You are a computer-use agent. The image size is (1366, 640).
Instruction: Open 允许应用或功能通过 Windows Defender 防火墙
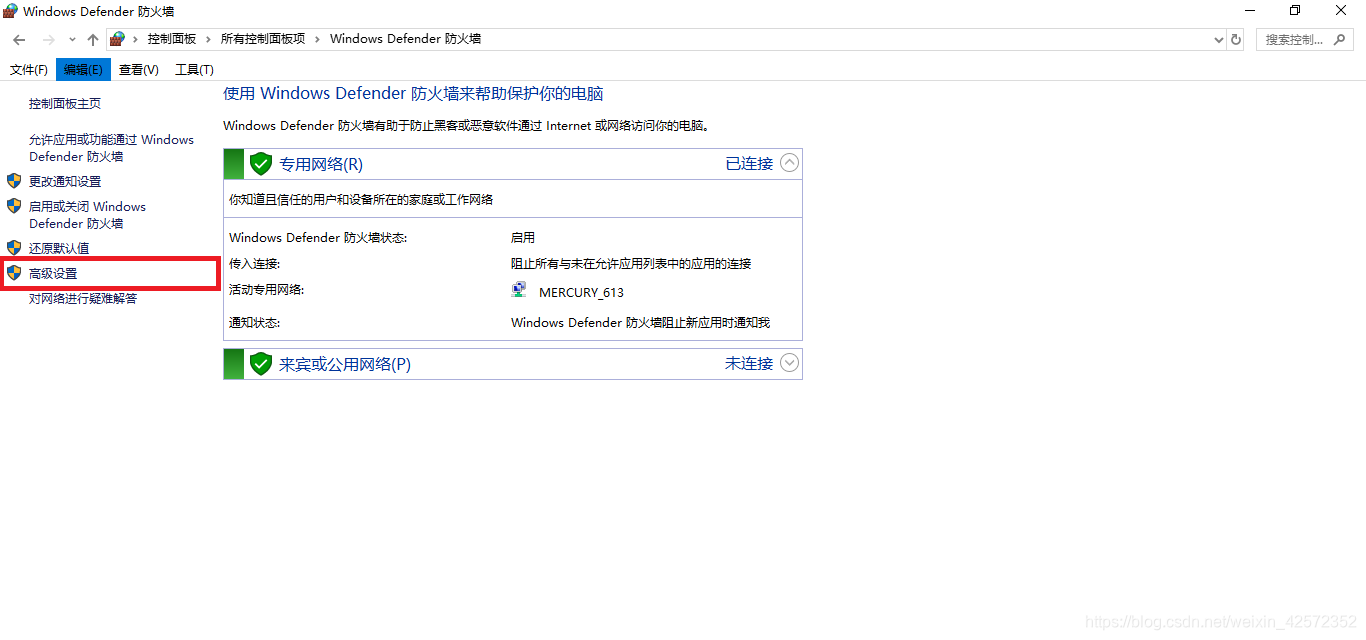click(x=111, y=148)
